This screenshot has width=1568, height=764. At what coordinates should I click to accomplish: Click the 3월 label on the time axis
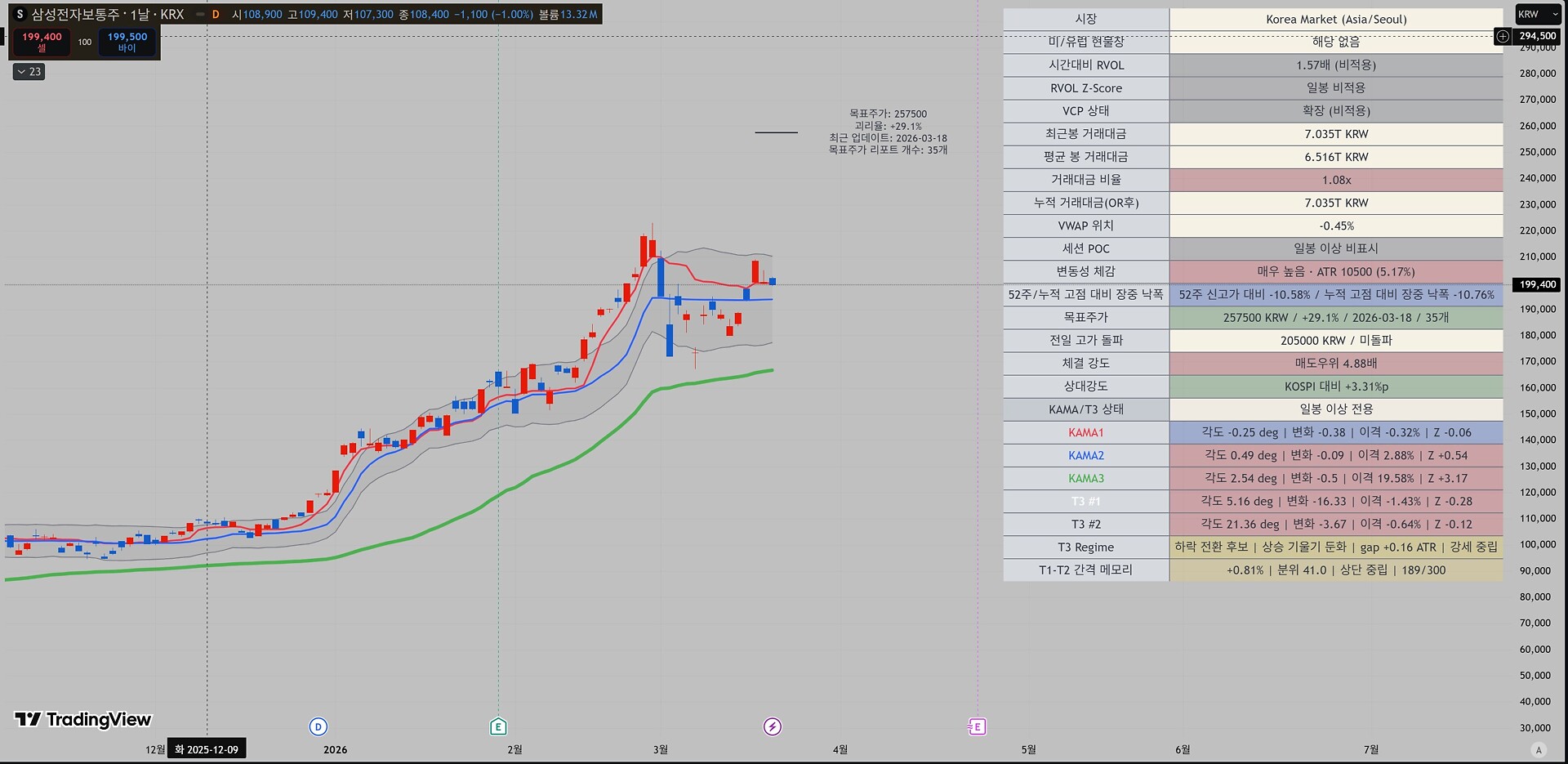coord(661,749)
